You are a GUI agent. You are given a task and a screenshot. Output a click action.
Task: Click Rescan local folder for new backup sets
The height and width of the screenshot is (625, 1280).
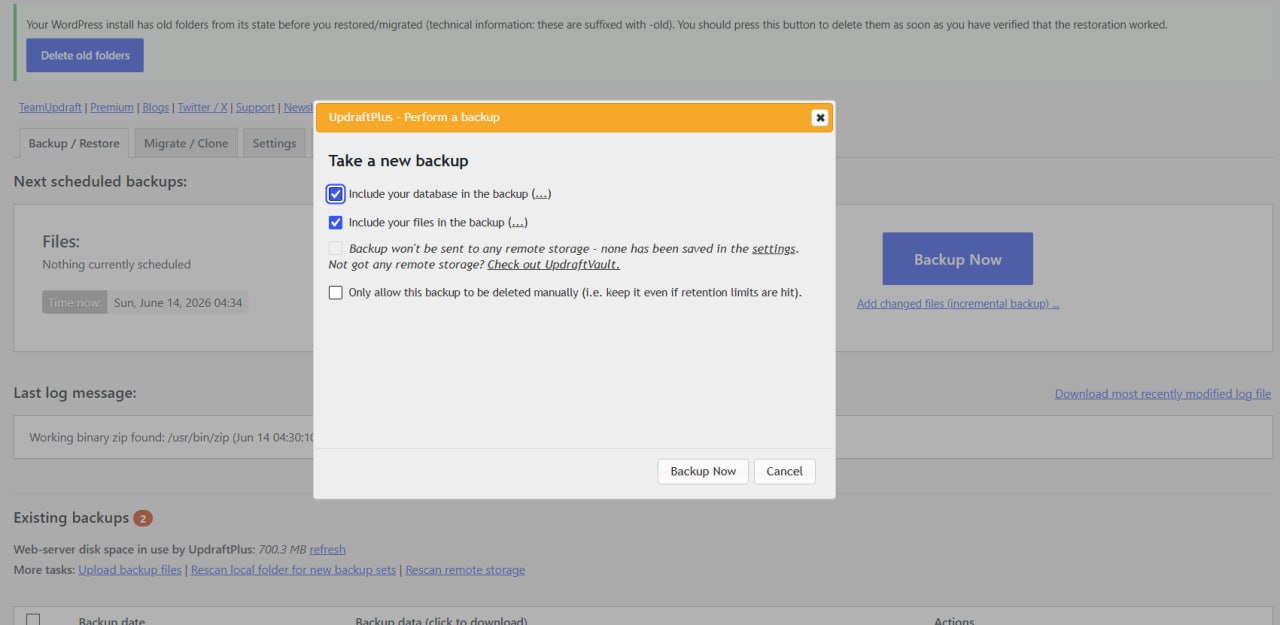click(x=293, y=570)
